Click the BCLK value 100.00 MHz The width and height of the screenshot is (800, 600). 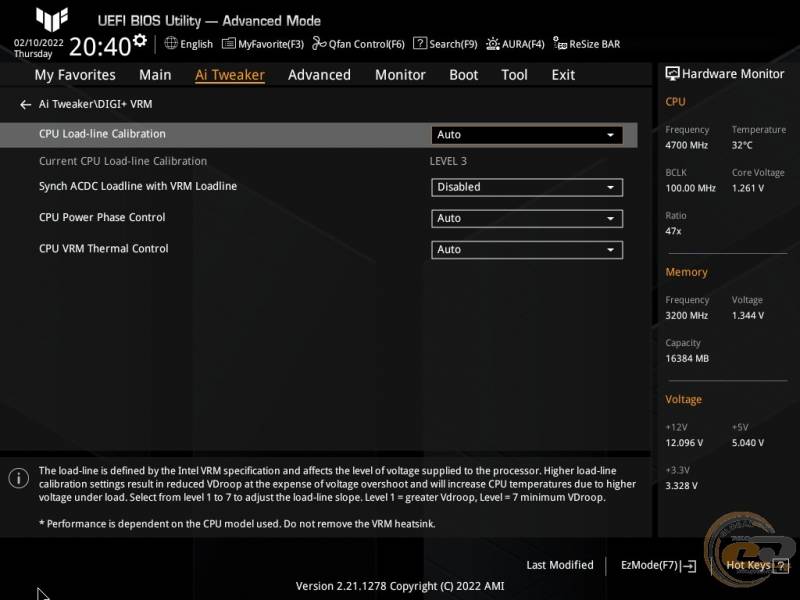click(x=690, y=188)
